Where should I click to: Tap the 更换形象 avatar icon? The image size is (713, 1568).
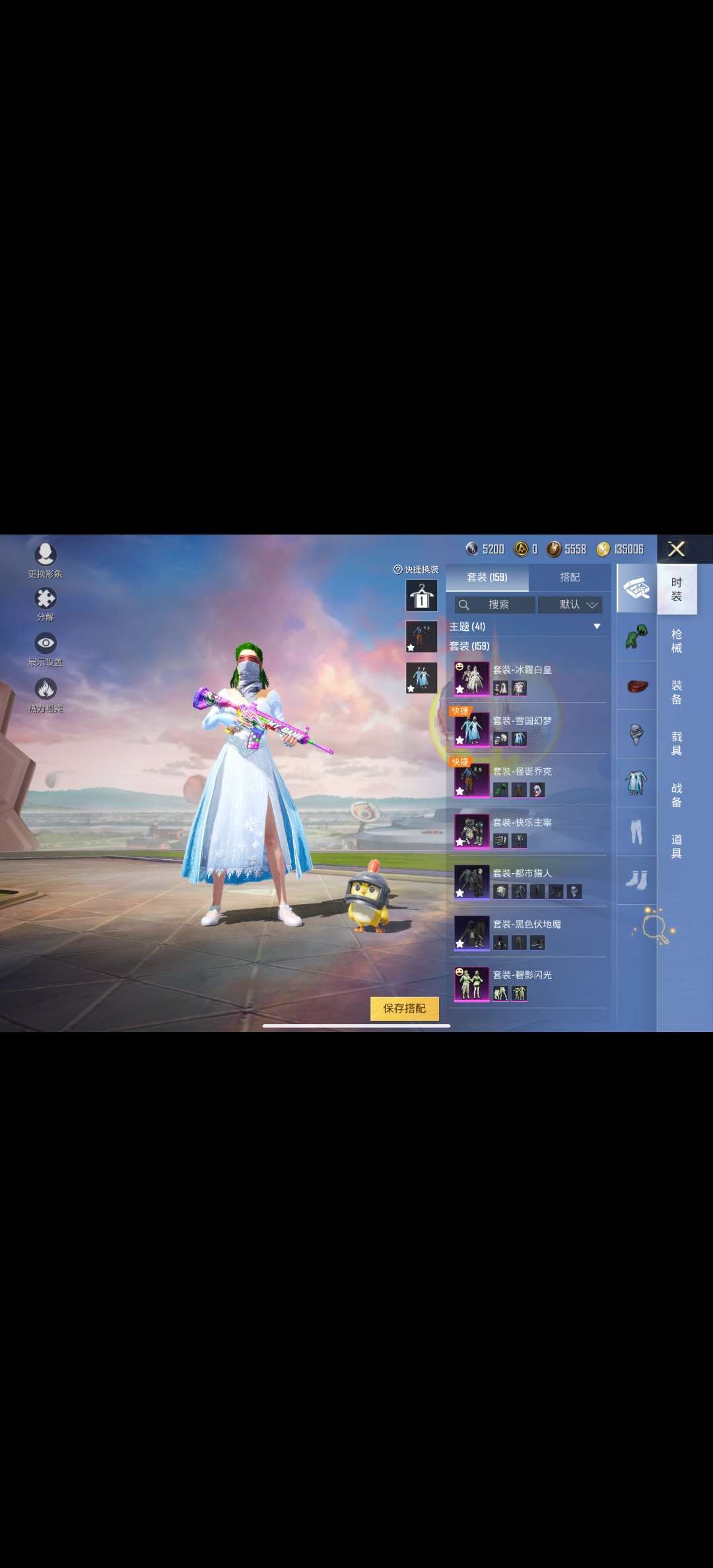pos(45,554)
